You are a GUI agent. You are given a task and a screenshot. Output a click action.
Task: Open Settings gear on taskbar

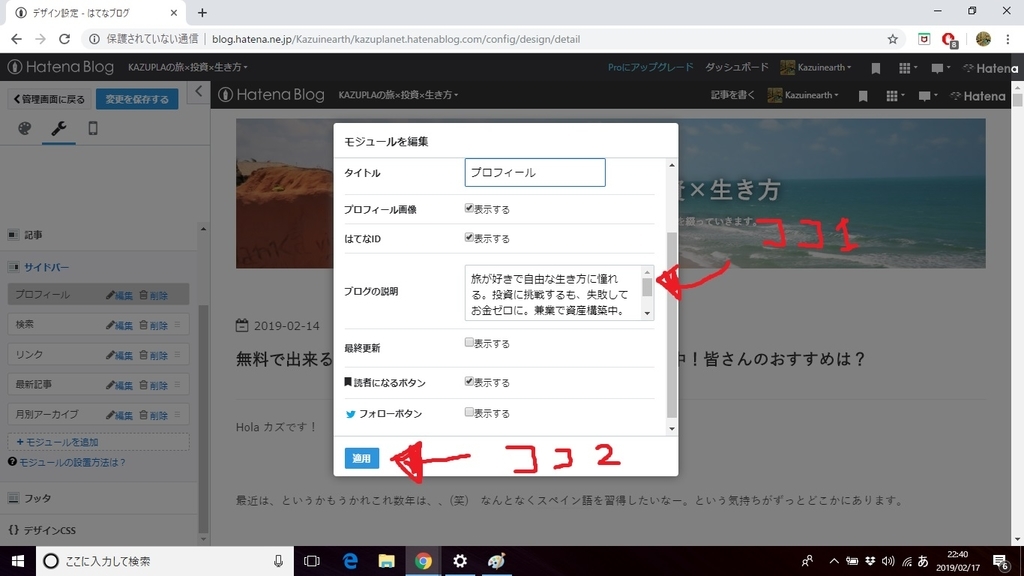tap(460, 561)
